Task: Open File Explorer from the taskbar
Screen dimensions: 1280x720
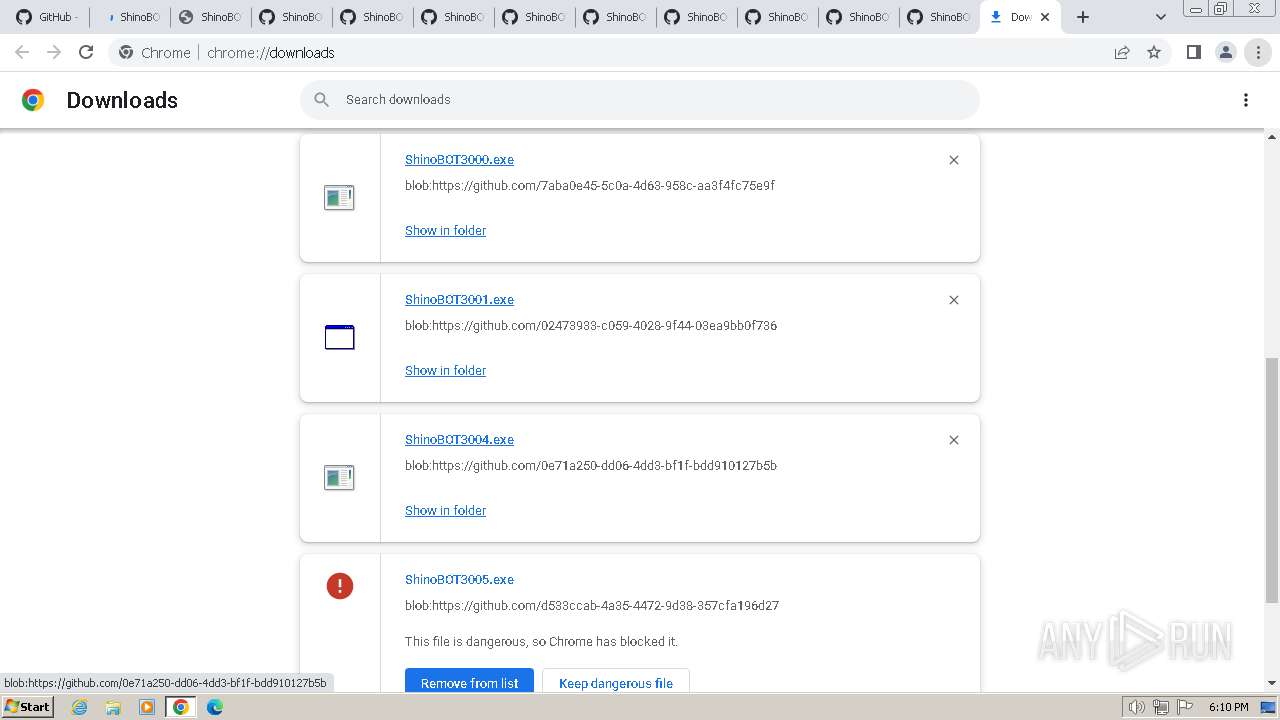Action: [113, 707]
